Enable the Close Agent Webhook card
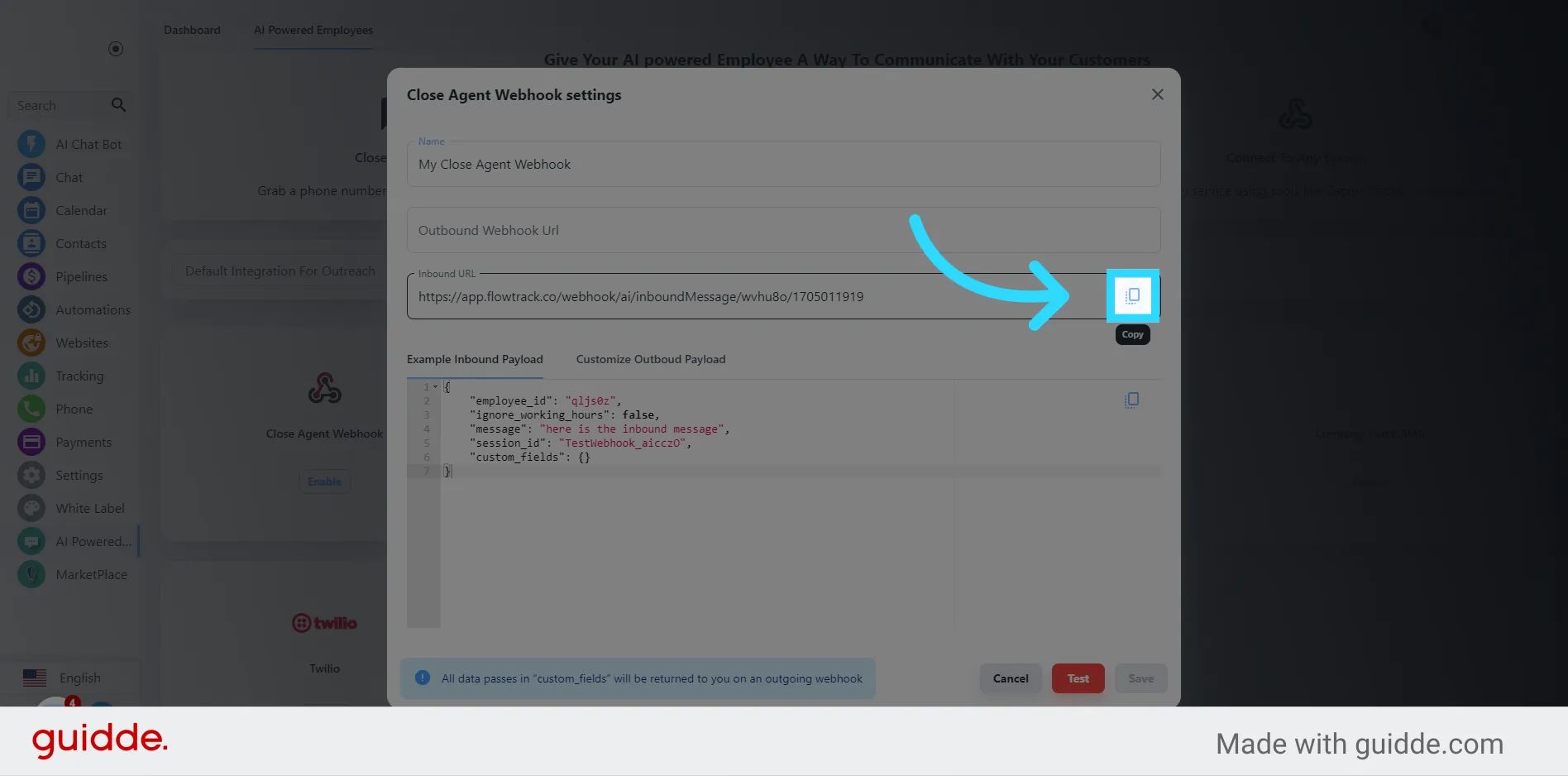1568x776 pixels. (x=324, y=481)
